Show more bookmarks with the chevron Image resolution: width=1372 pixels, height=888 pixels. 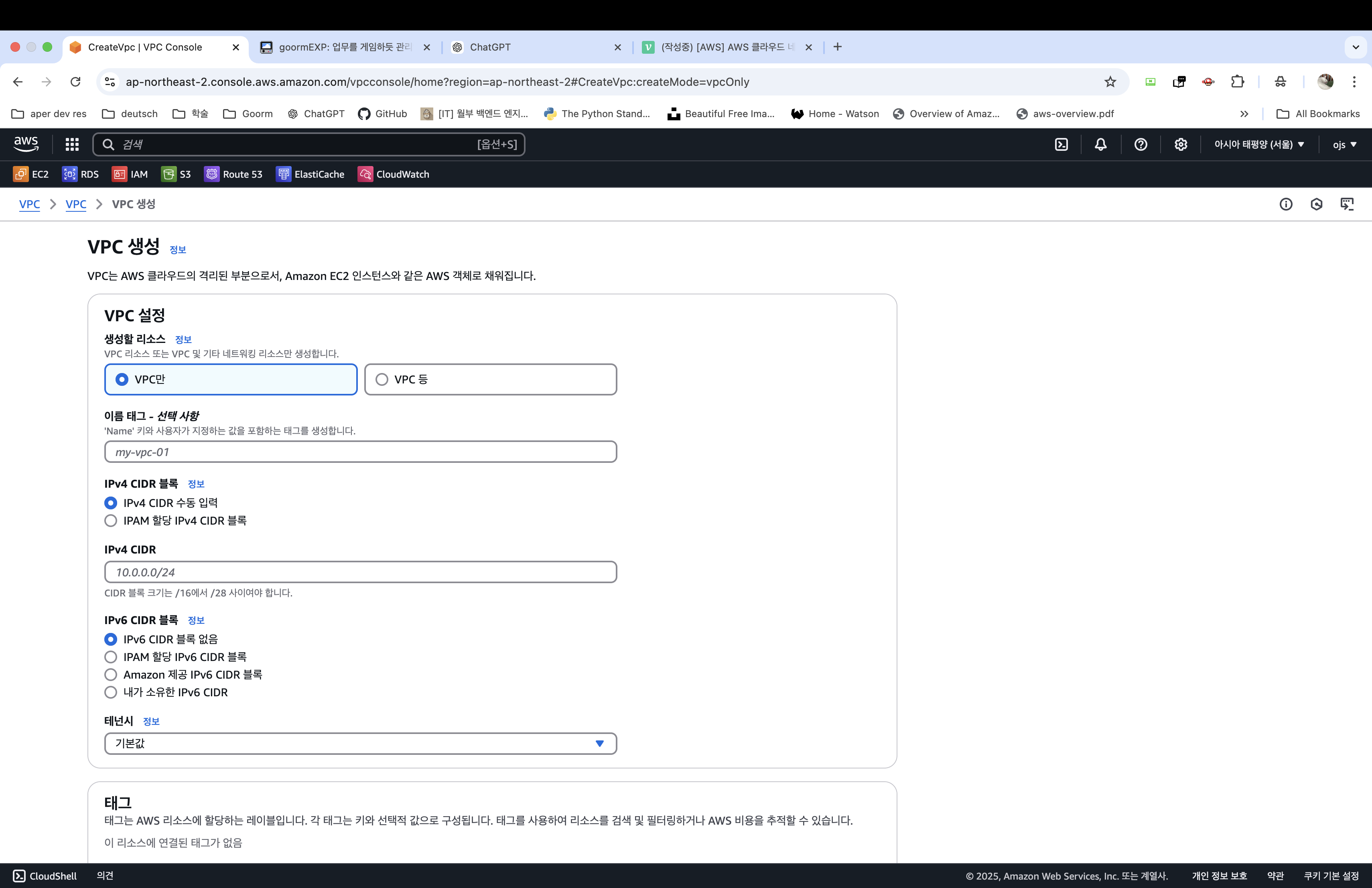[1244, 114]
